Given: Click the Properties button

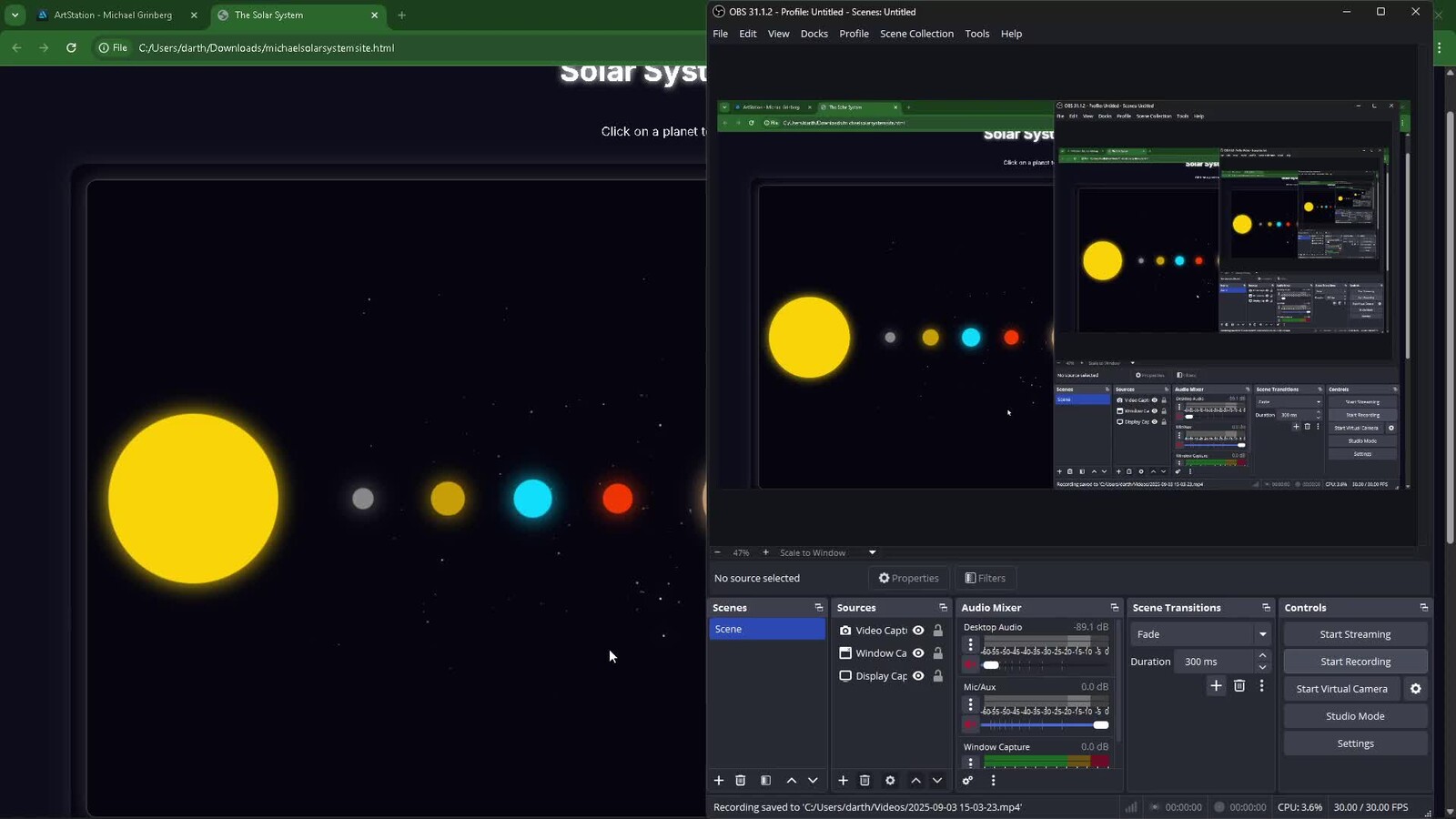Looking at the screenshot, I should (x=908, y=578).
